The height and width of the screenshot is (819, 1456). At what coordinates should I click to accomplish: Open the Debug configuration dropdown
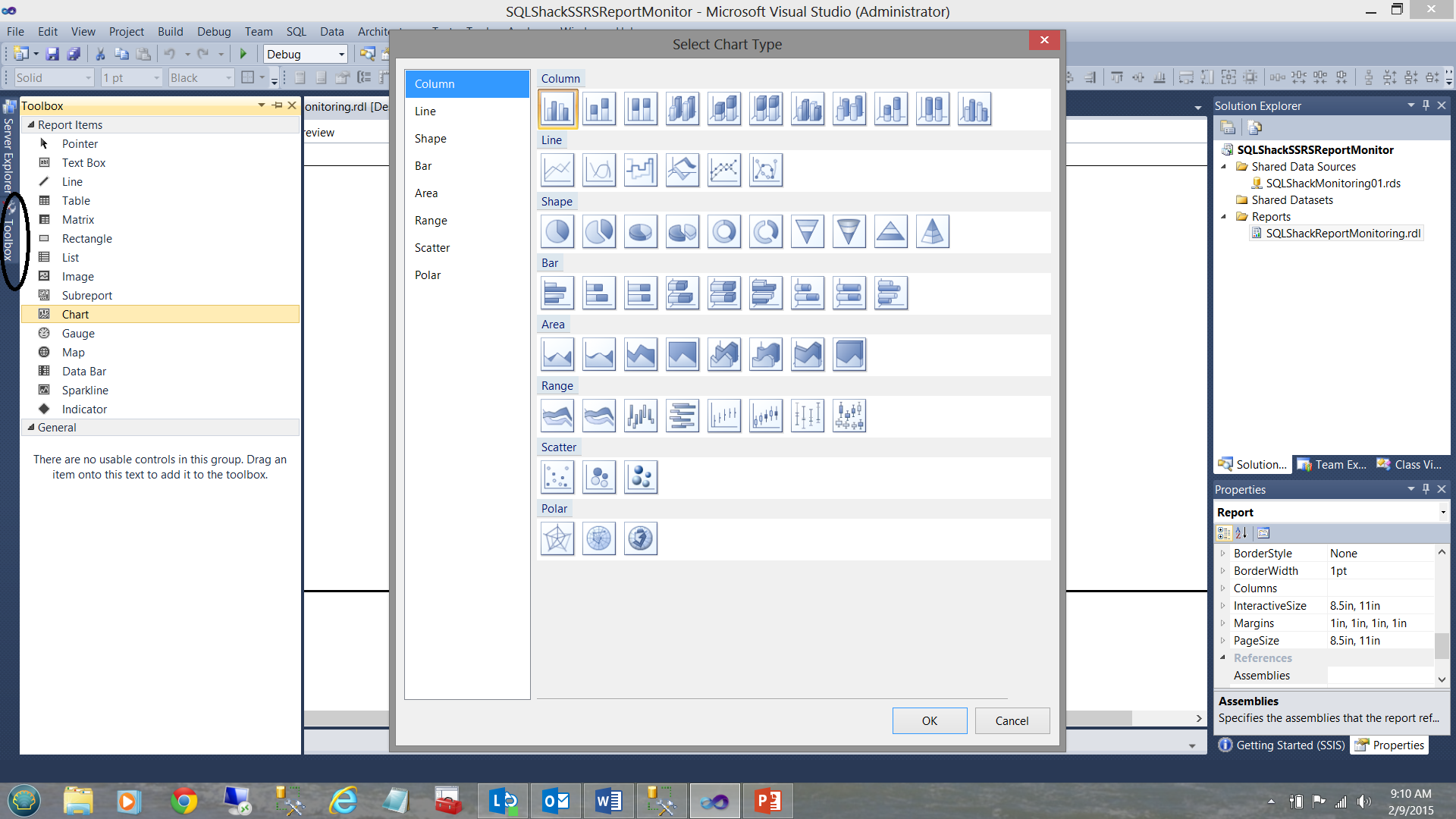(341, 54)
